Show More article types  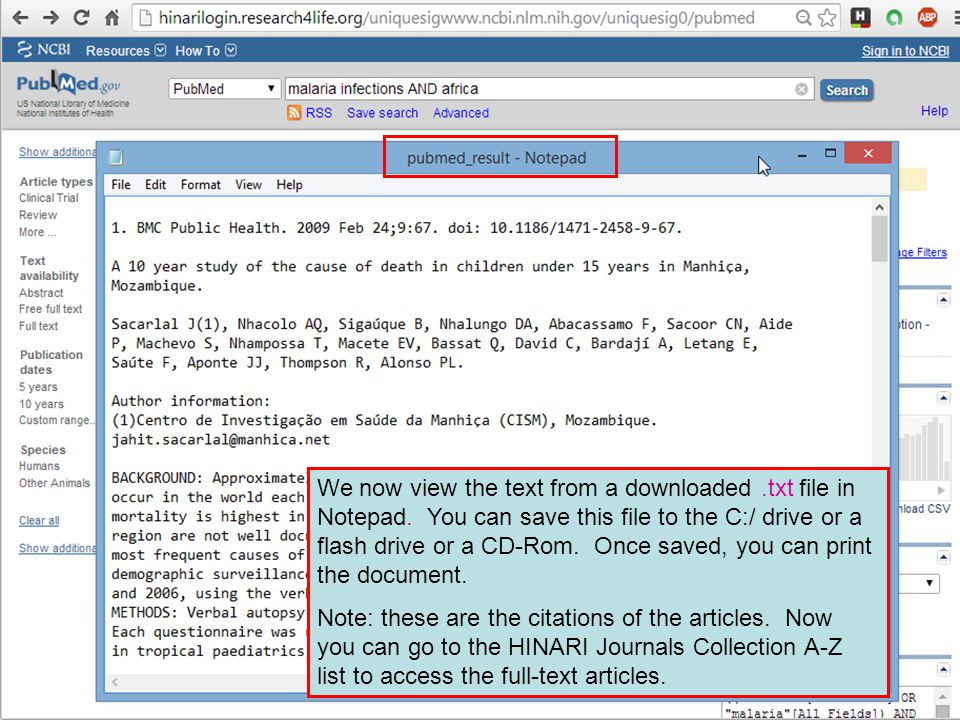point(37,232)
